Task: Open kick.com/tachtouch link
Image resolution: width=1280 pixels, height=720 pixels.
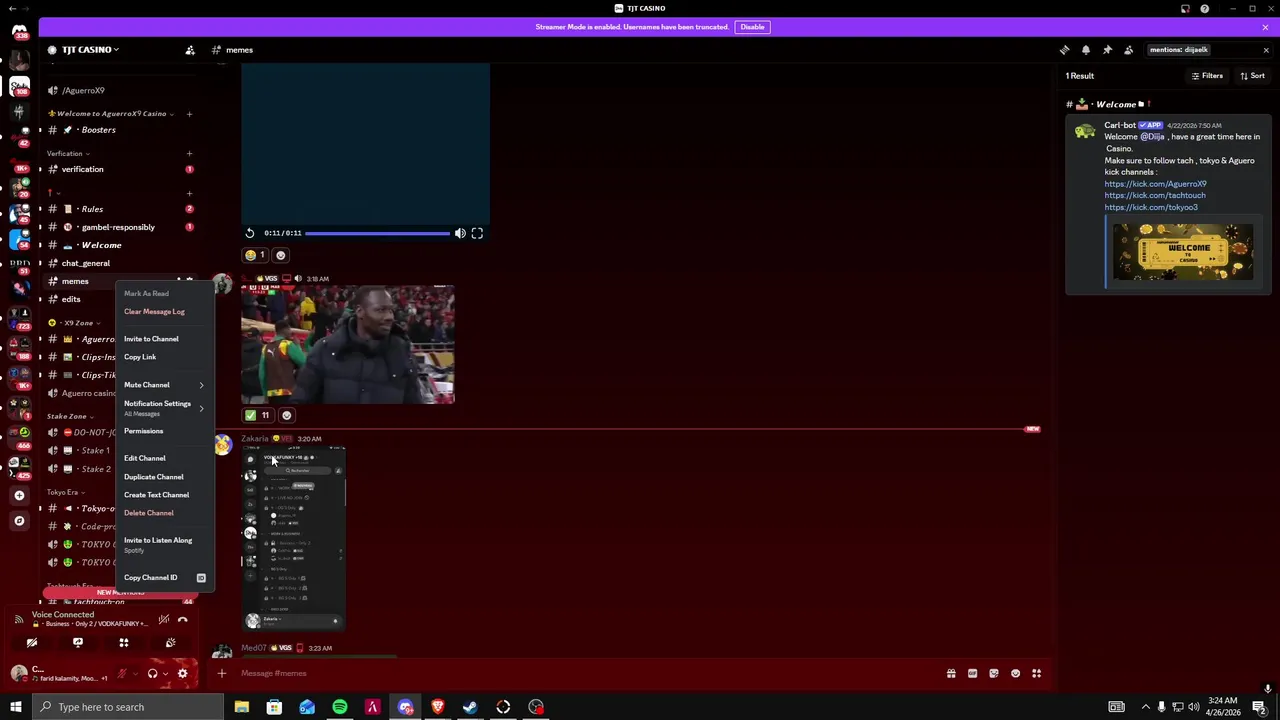Action: (1155, 196)
